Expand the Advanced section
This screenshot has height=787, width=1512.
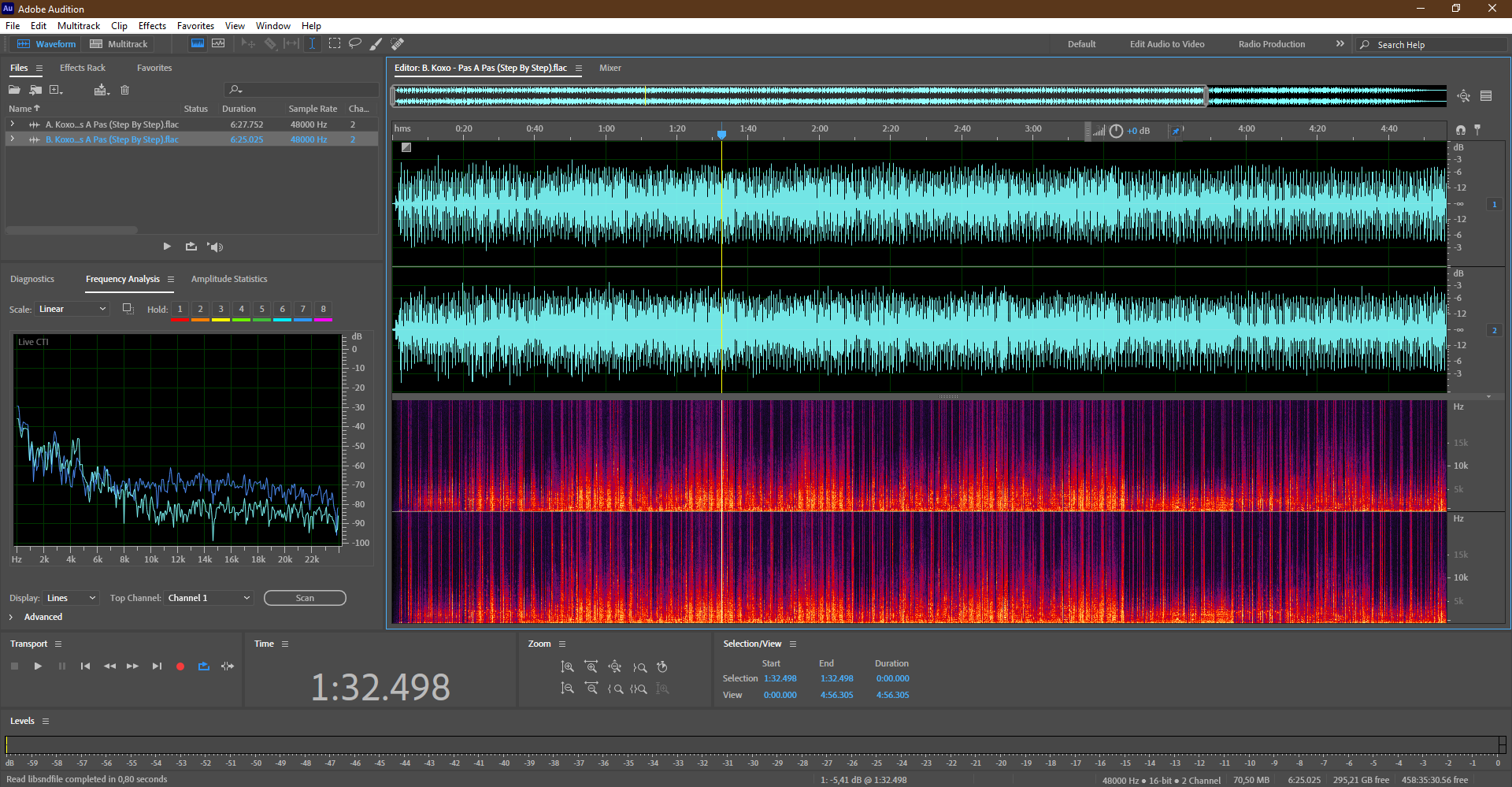11,617
